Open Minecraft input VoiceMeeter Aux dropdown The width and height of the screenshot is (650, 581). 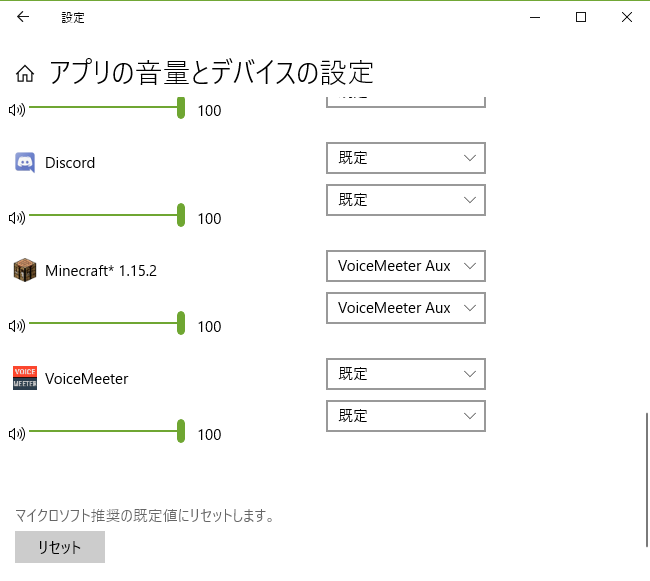tap(406, 308)
